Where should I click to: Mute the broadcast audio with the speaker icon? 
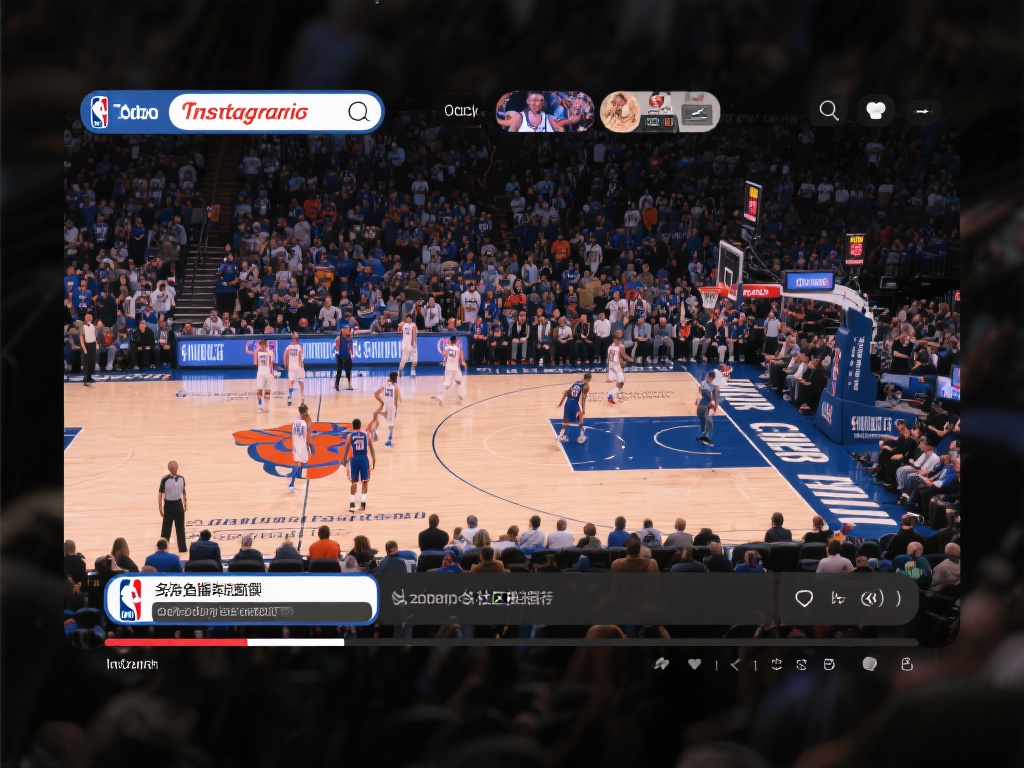click(x=873, y=598)
